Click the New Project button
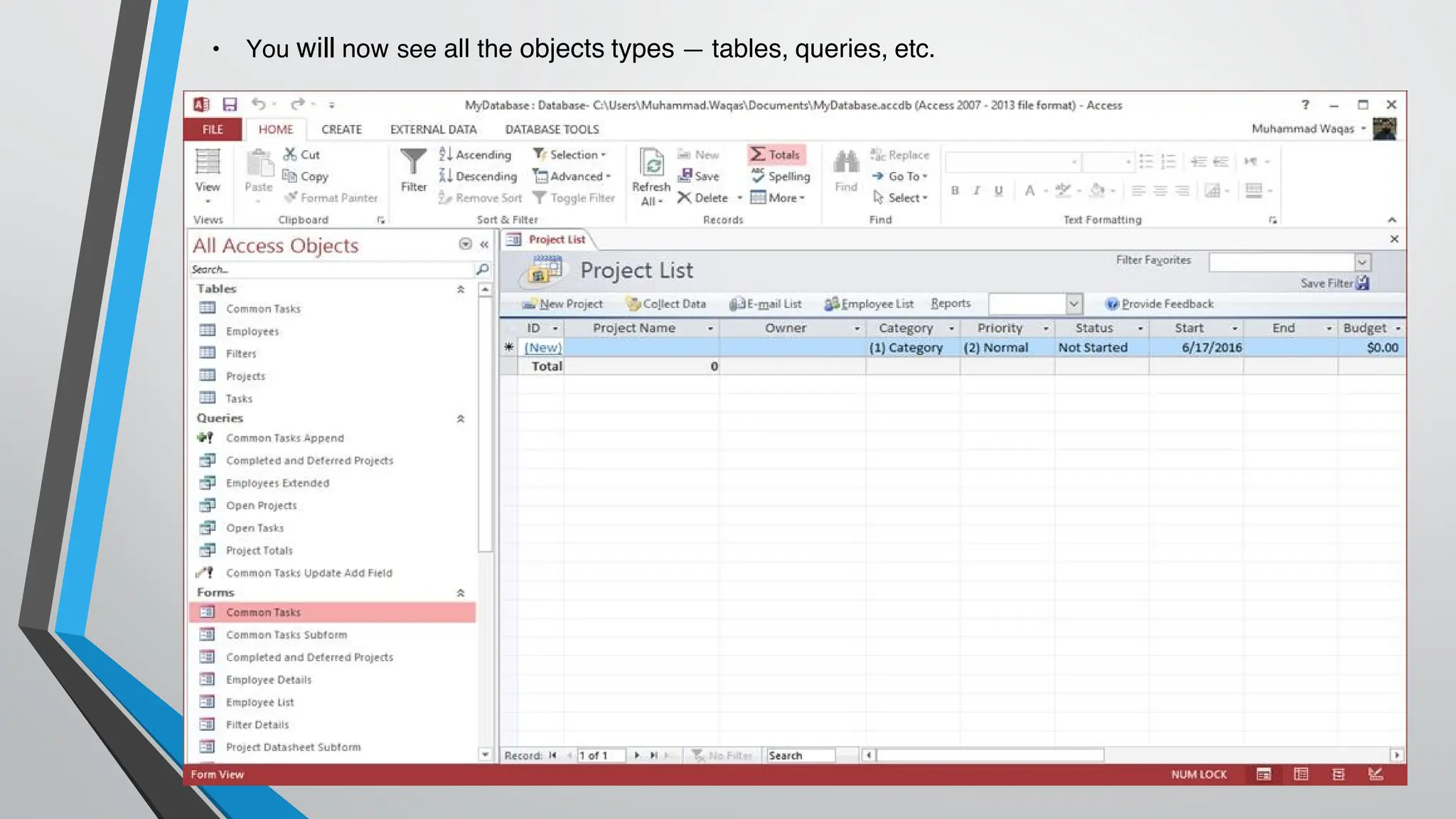The image size is (1456, 819). [562, 304]
